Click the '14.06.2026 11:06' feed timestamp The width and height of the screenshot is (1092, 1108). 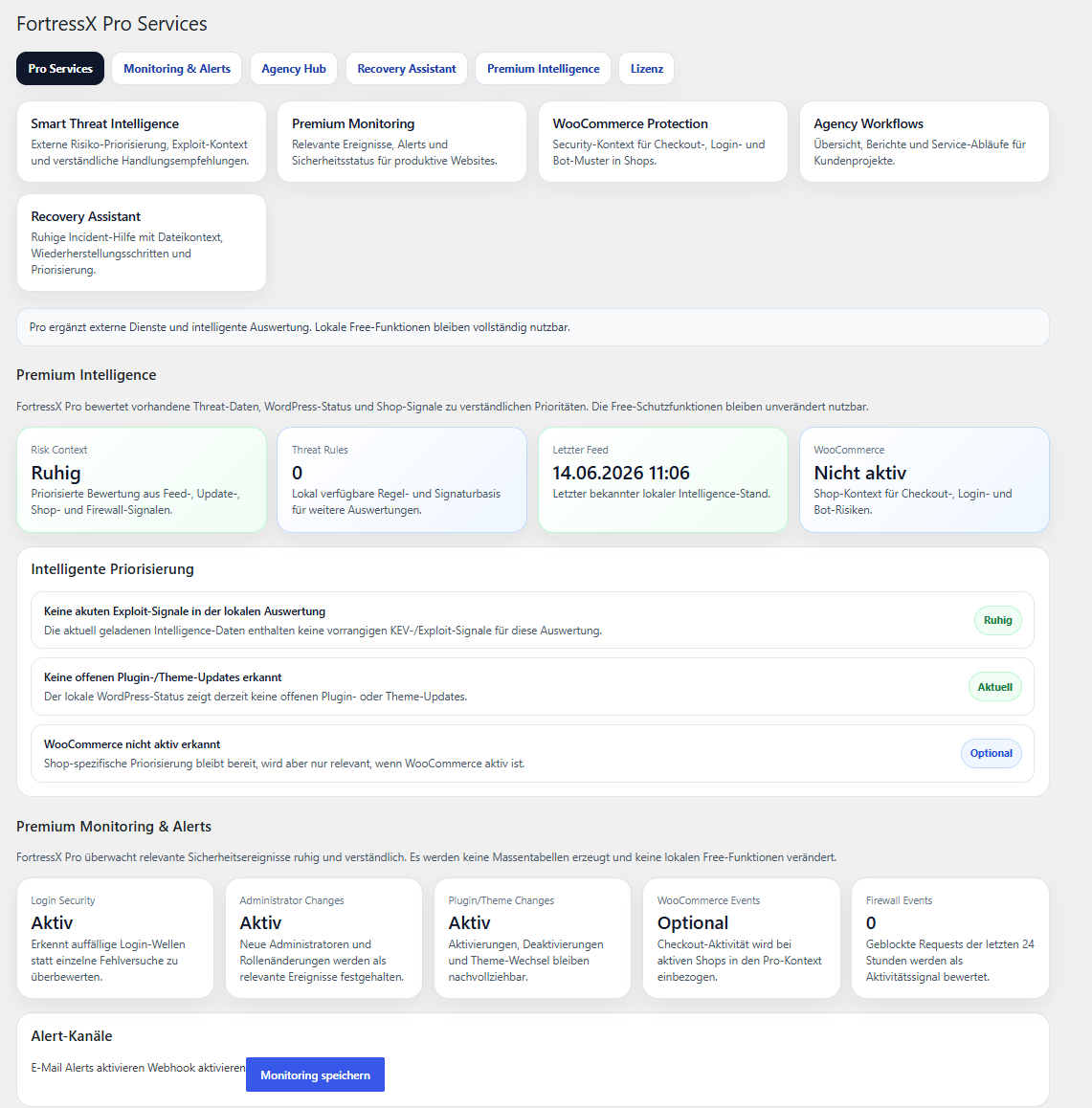[621, 473]
